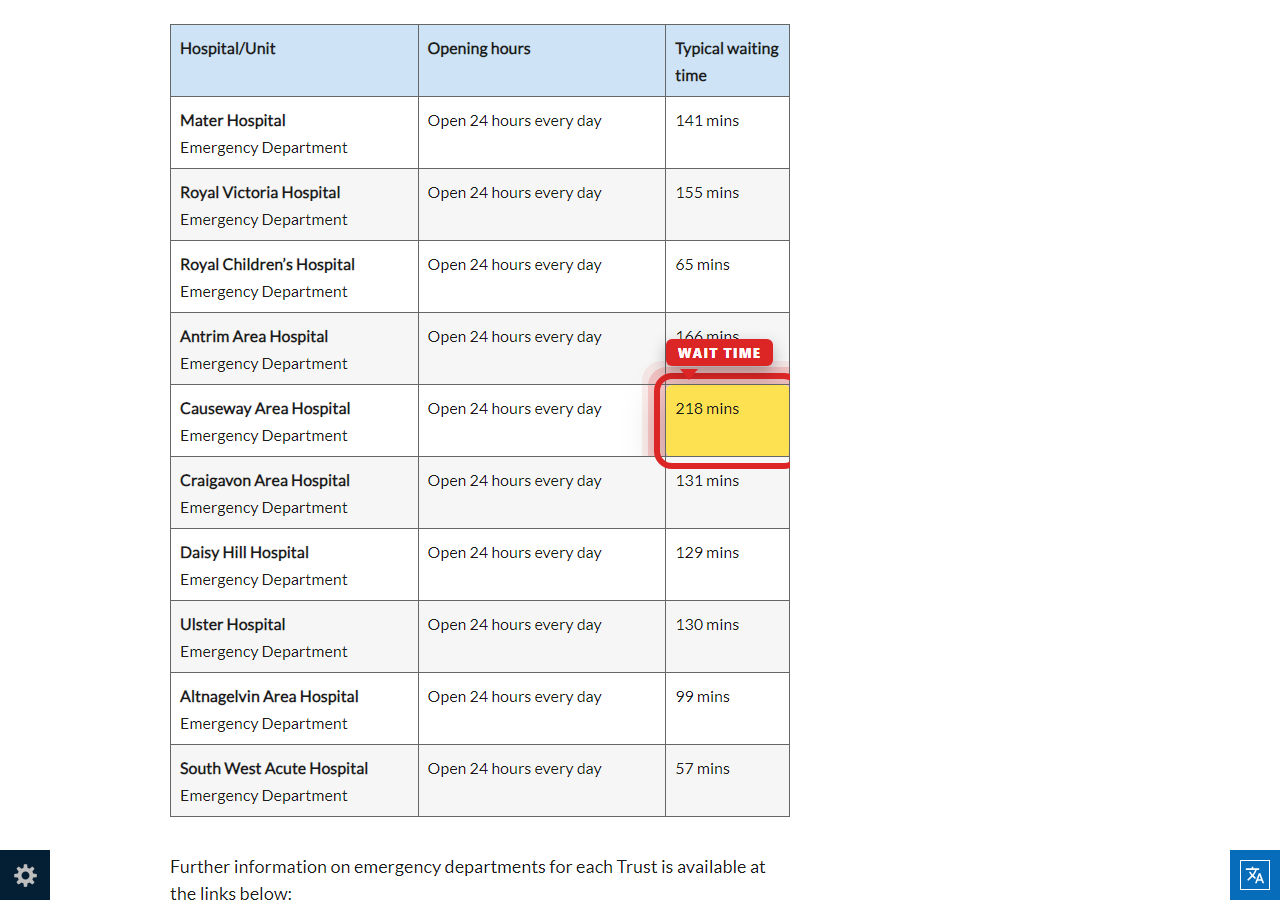Select Altnagelvin Area Hospital name
Image resolution: width=1280 pixels, height=900 pixels.
[269, 696]
